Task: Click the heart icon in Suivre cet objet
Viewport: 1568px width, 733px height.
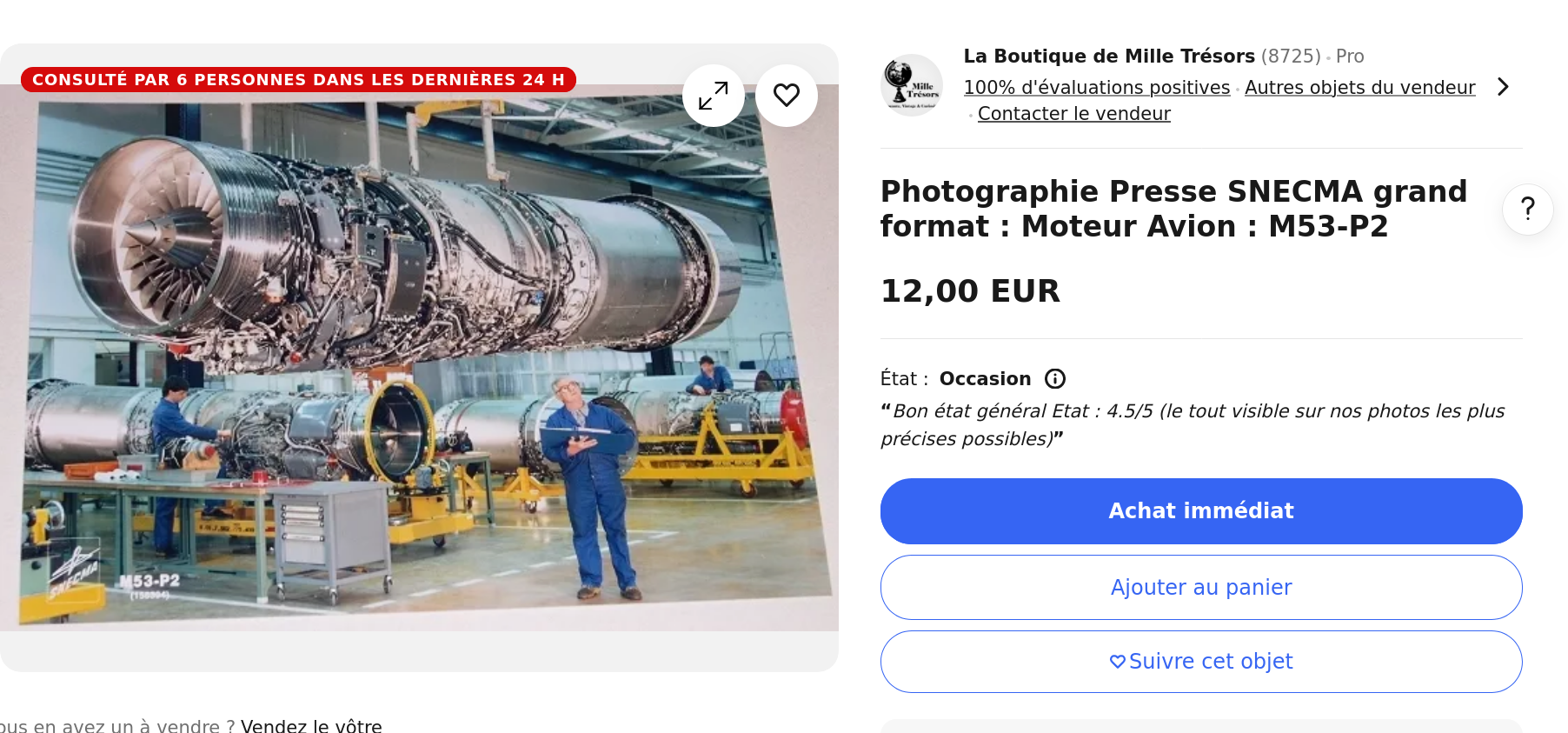Action: click(x=1118, y=662)
